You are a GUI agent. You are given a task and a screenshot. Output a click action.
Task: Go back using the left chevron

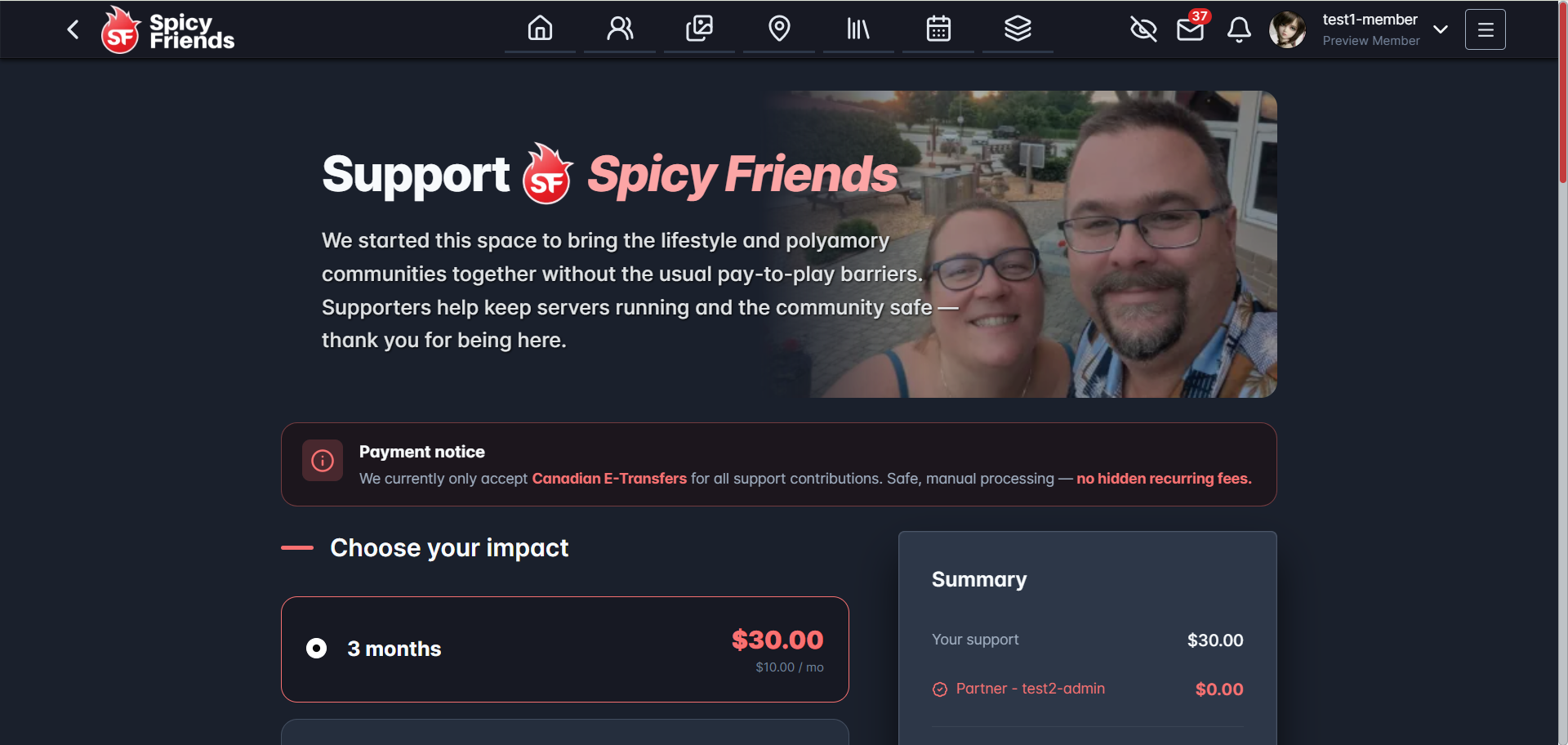click(x=73, y=29)
